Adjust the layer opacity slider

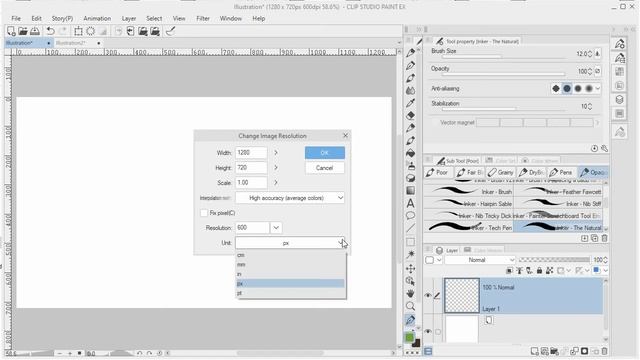tap(554, 260)
